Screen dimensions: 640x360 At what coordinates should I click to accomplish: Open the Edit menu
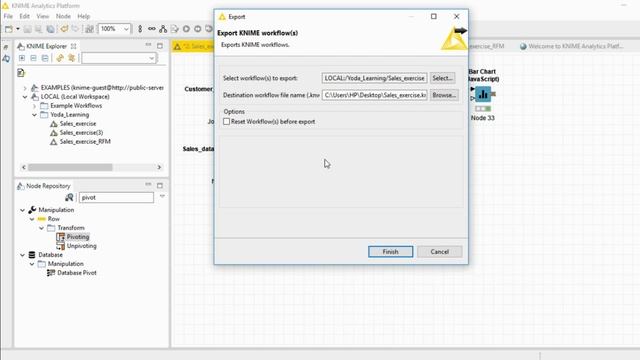pyautogui.click(x=24, y=16)
